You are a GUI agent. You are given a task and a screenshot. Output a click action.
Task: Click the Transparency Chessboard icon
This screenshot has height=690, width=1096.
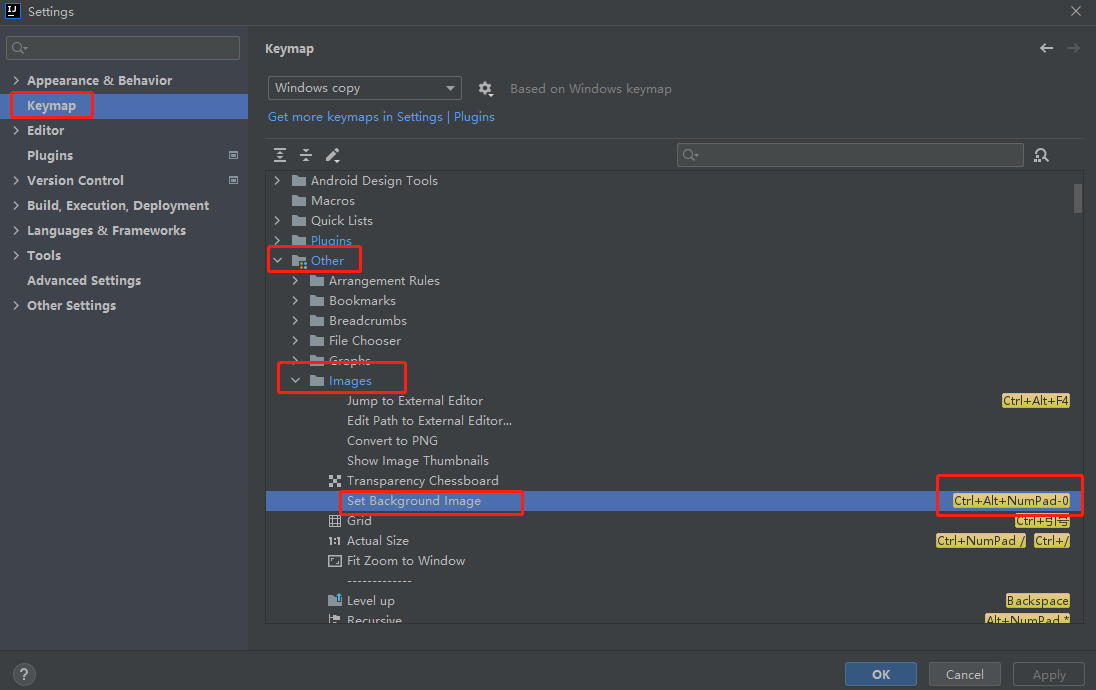click(x=335, y=481)
